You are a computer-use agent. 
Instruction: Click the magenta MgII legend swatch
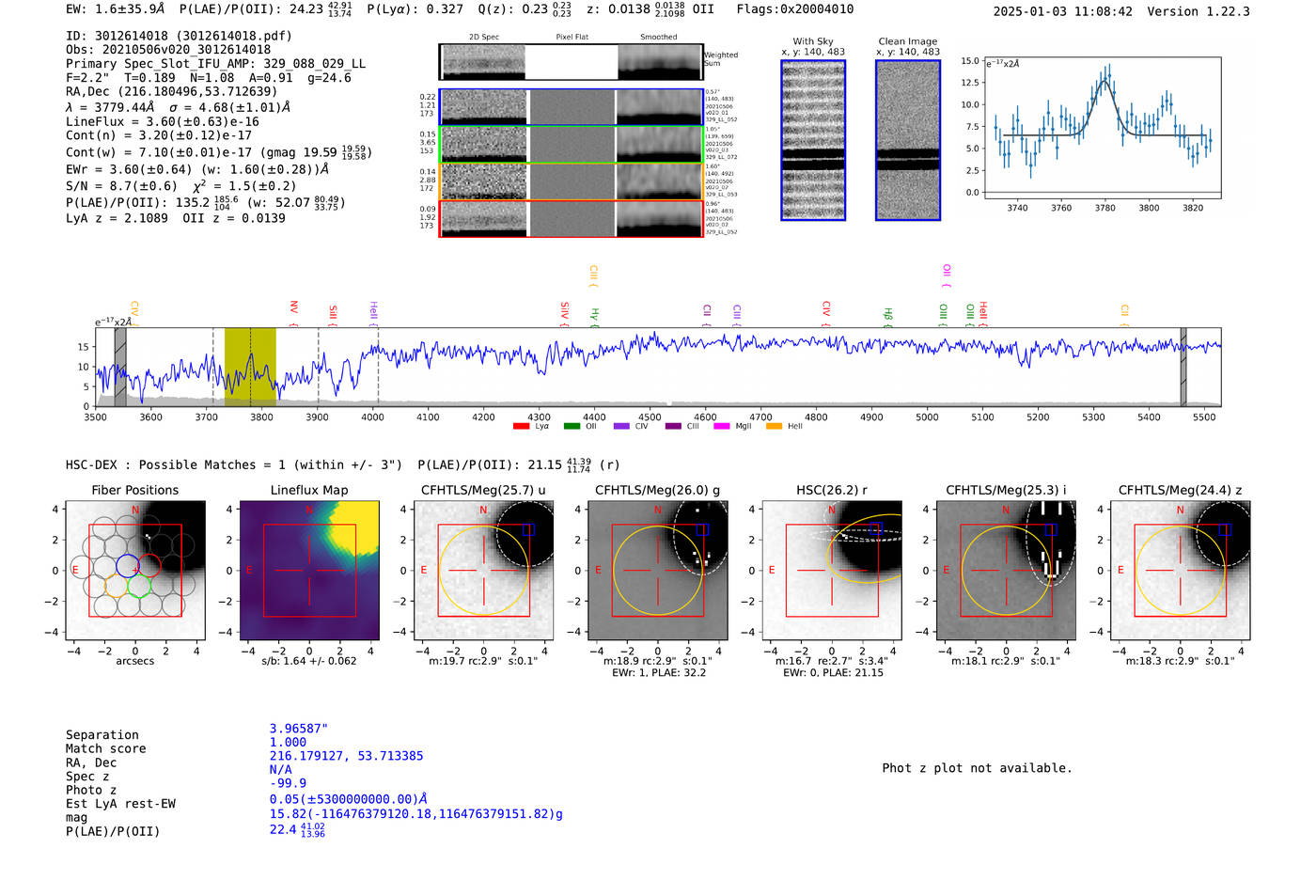(722, 426)
